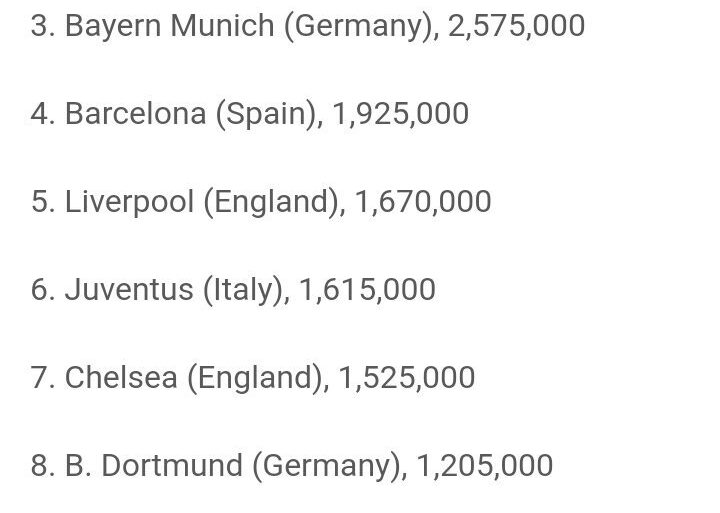Click the Chelsea club name
Screen dimensions: 720x513
click(121, 378)
